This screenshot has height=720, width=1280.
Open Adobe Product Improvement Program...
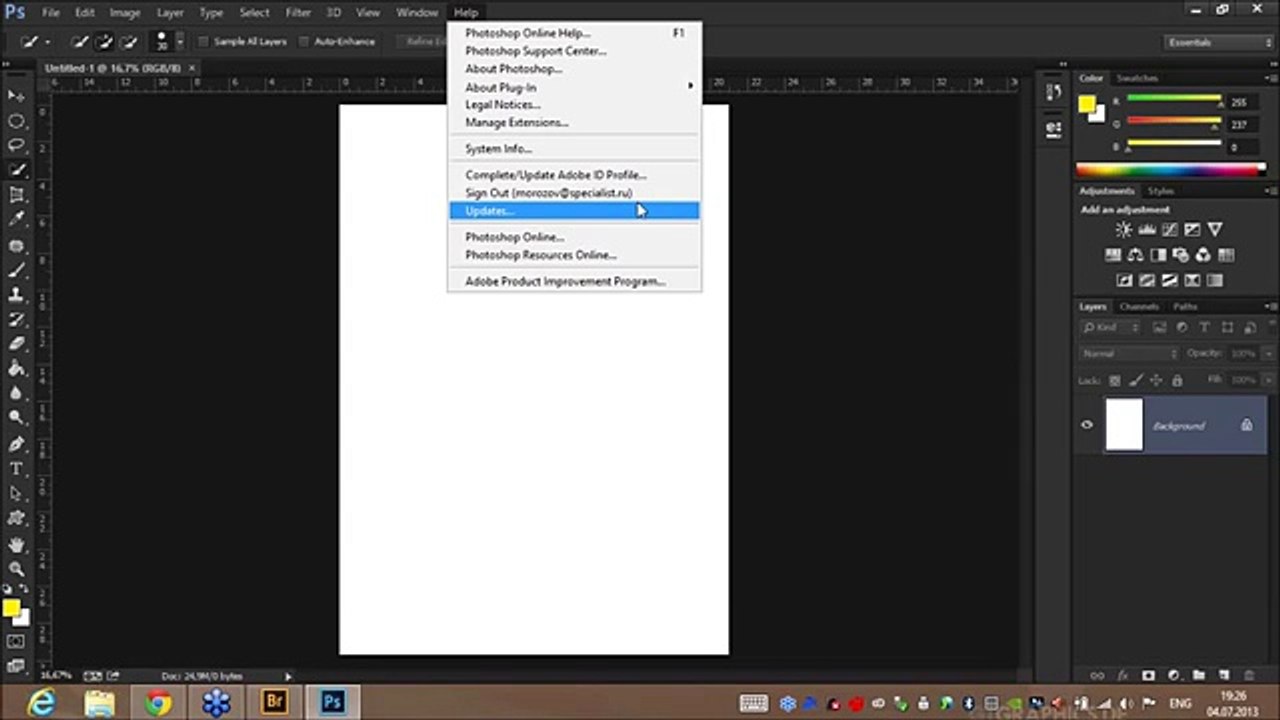click(x=575, y=282)
